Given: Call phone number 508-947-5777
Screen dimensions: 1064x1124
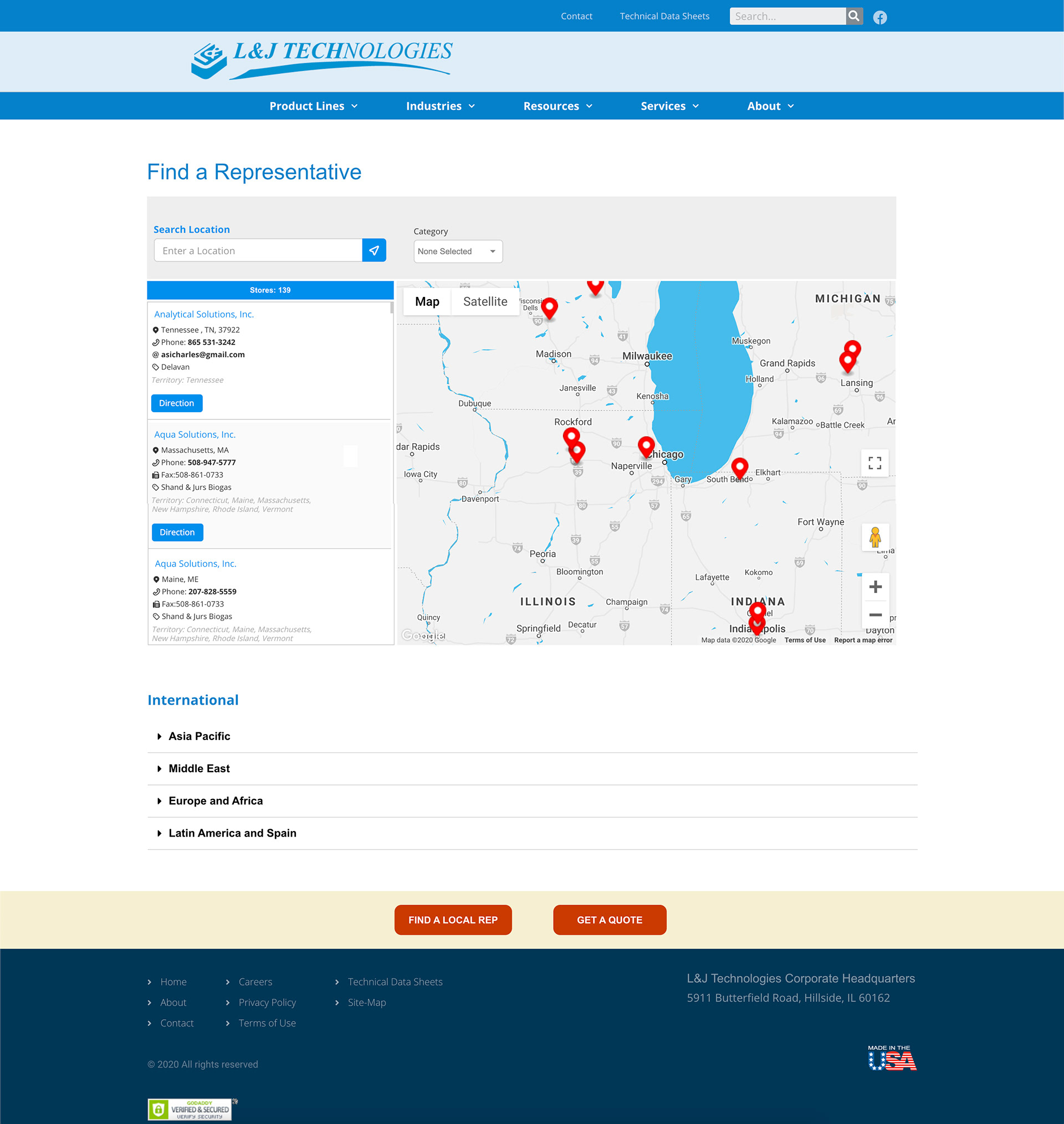Looking at the screenshot, I should (212, 462).
